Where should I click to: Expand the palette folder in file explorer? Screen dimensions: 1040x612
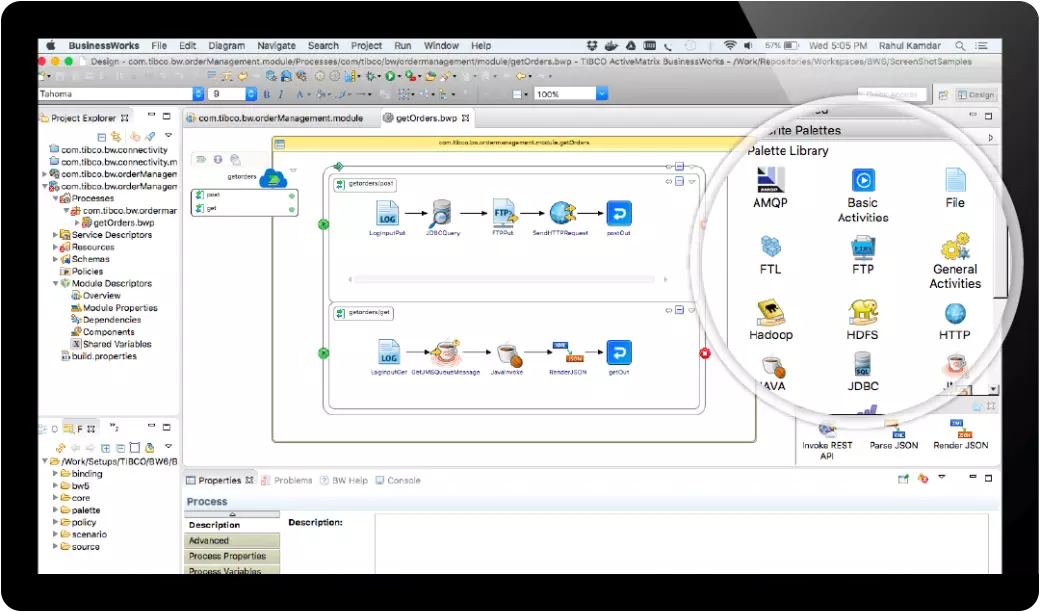pyautogui.click(x=55, y=510)
